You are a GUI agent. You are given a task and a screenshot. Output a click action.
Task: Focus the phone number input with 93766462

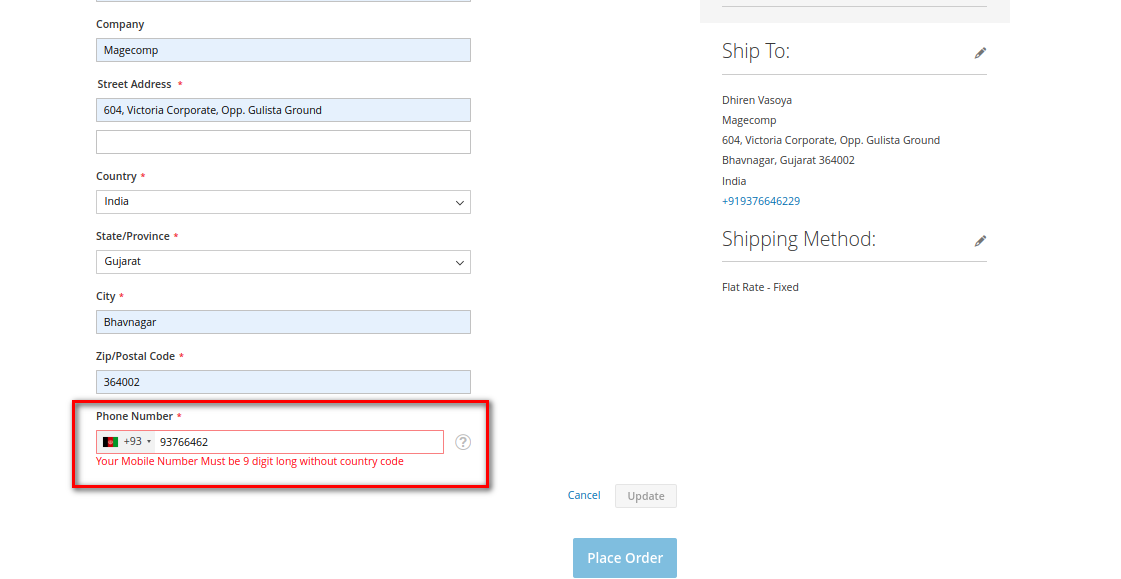click(298, 442)
